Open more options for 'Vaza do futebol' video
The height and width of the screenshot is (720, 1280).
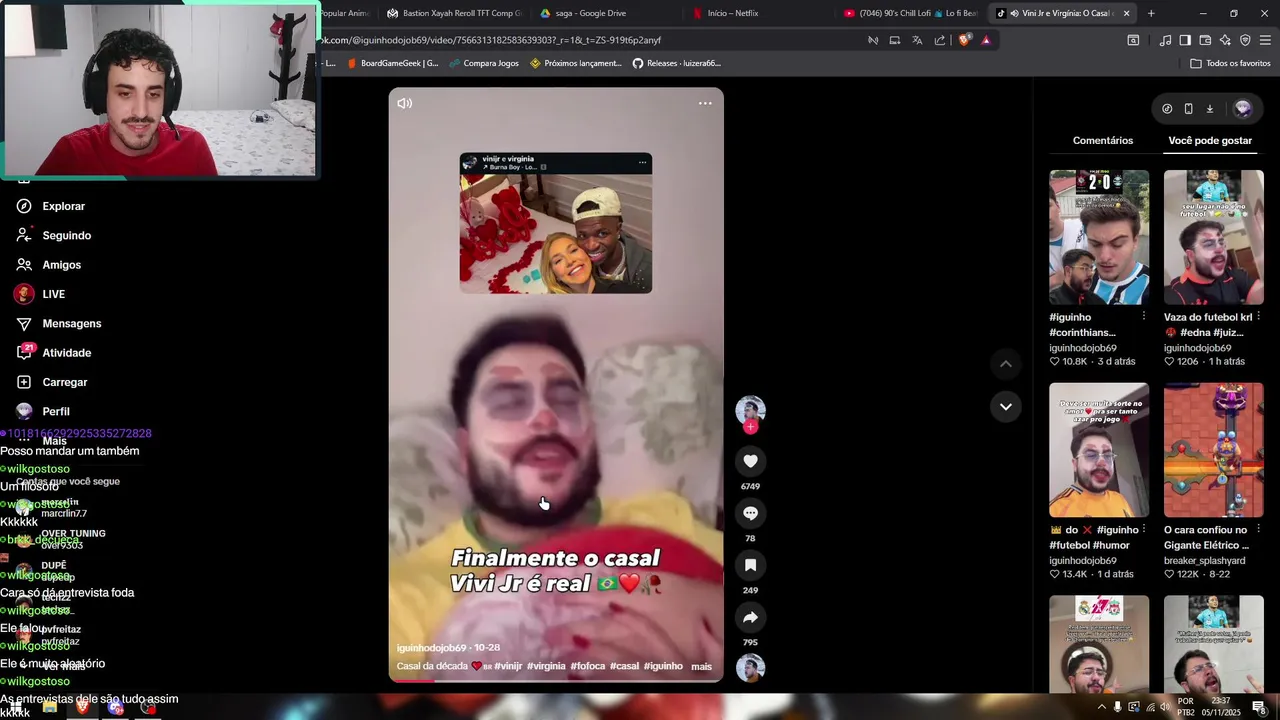(1258, 316)
